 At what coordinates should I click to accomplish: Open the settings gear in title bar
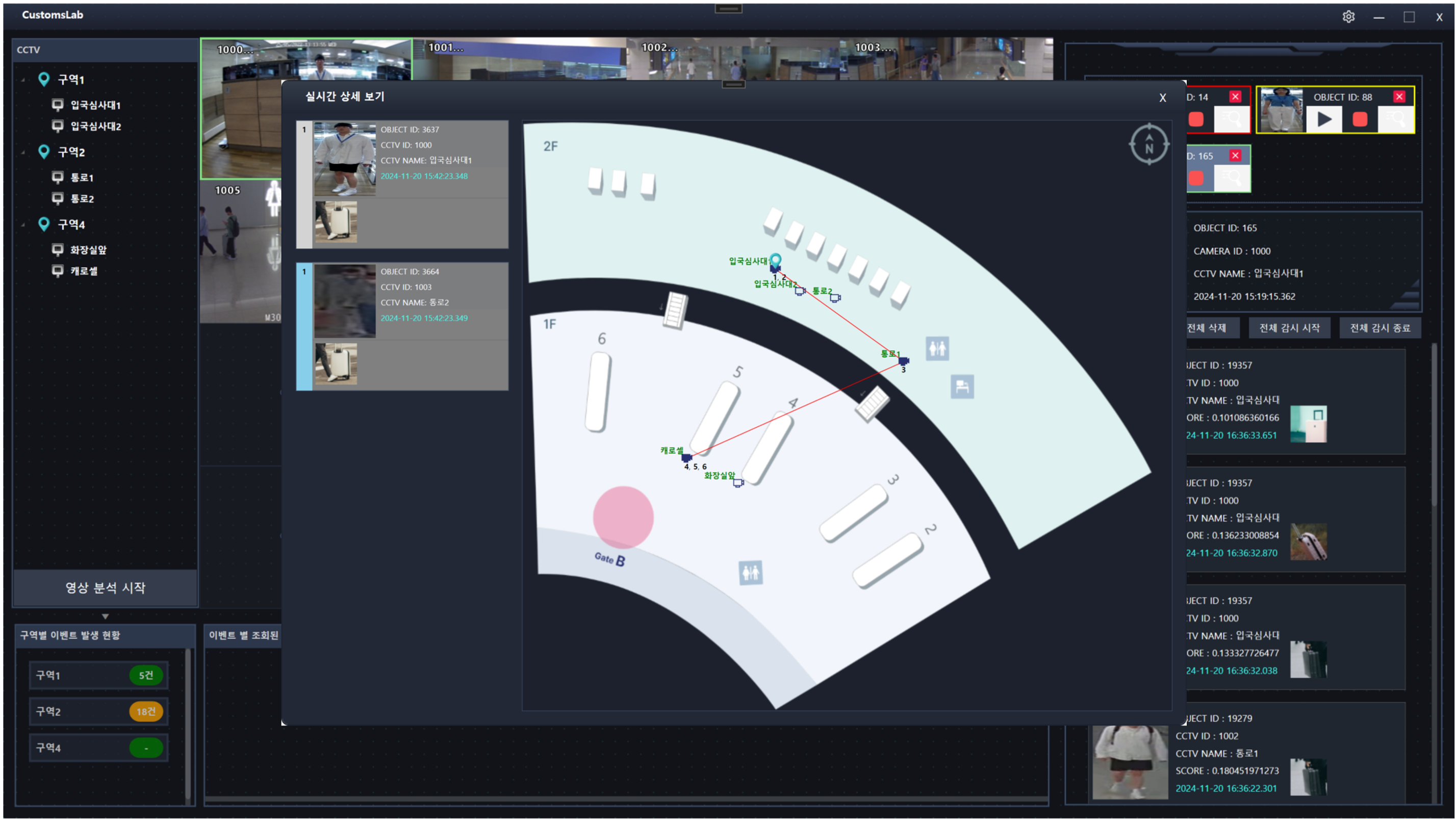(x=1348, y=16)
